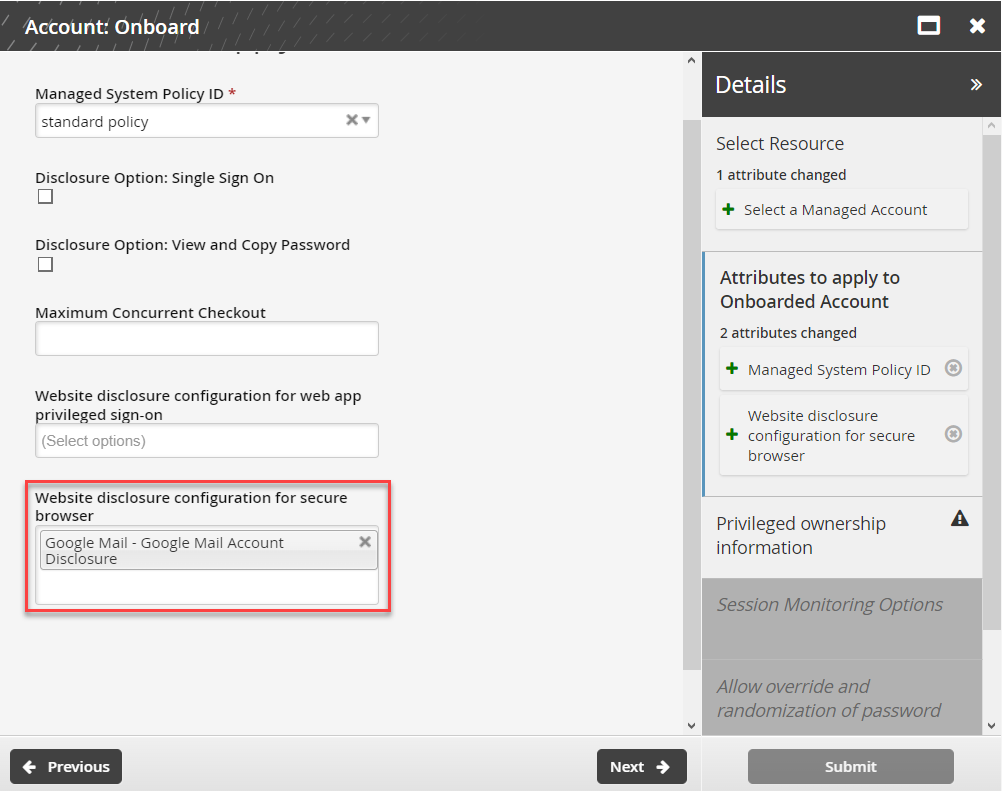The height and width of the screenshot is (791, 1002).
Task: Remove the Website disclosure configuration attribute change
Action: (x=952, y=434)
